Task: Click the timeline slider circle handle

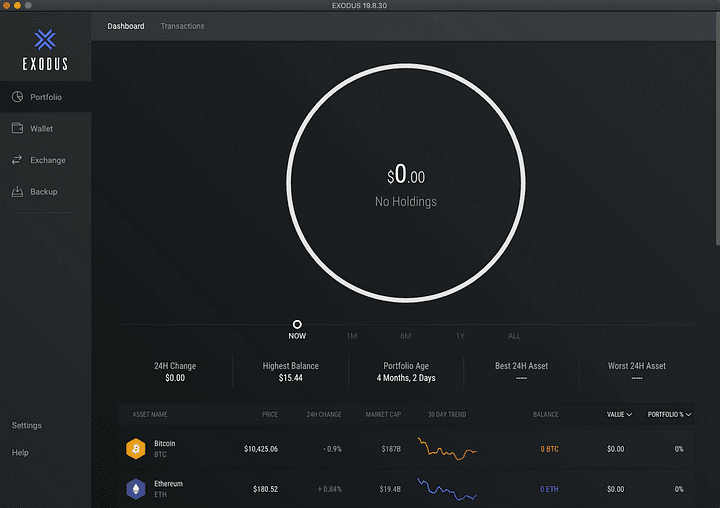Action: click(x=297, y=324)
